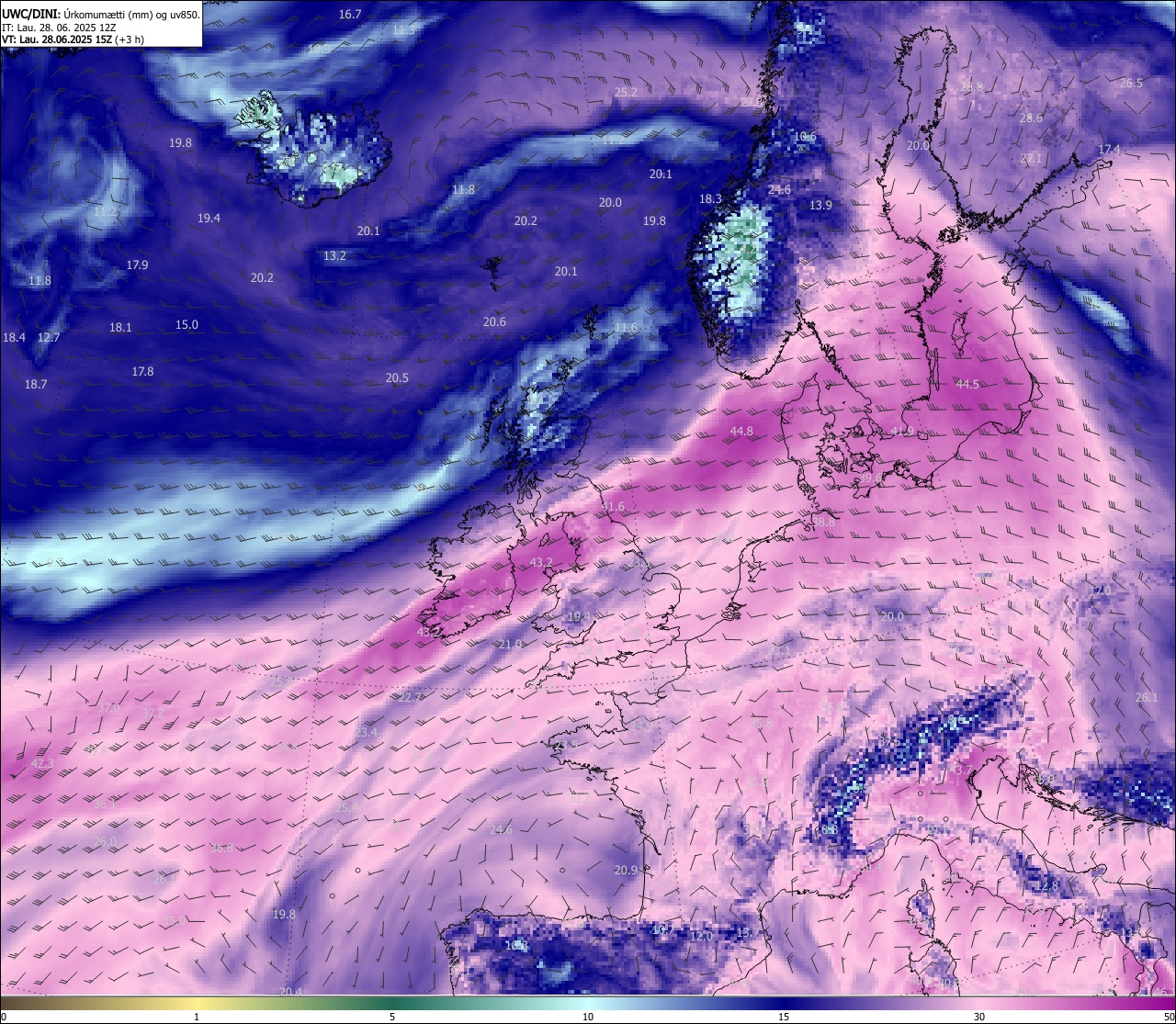Click the 13.9 value label
This screenshot has width=1176, height=1024.
pos(820,205)
